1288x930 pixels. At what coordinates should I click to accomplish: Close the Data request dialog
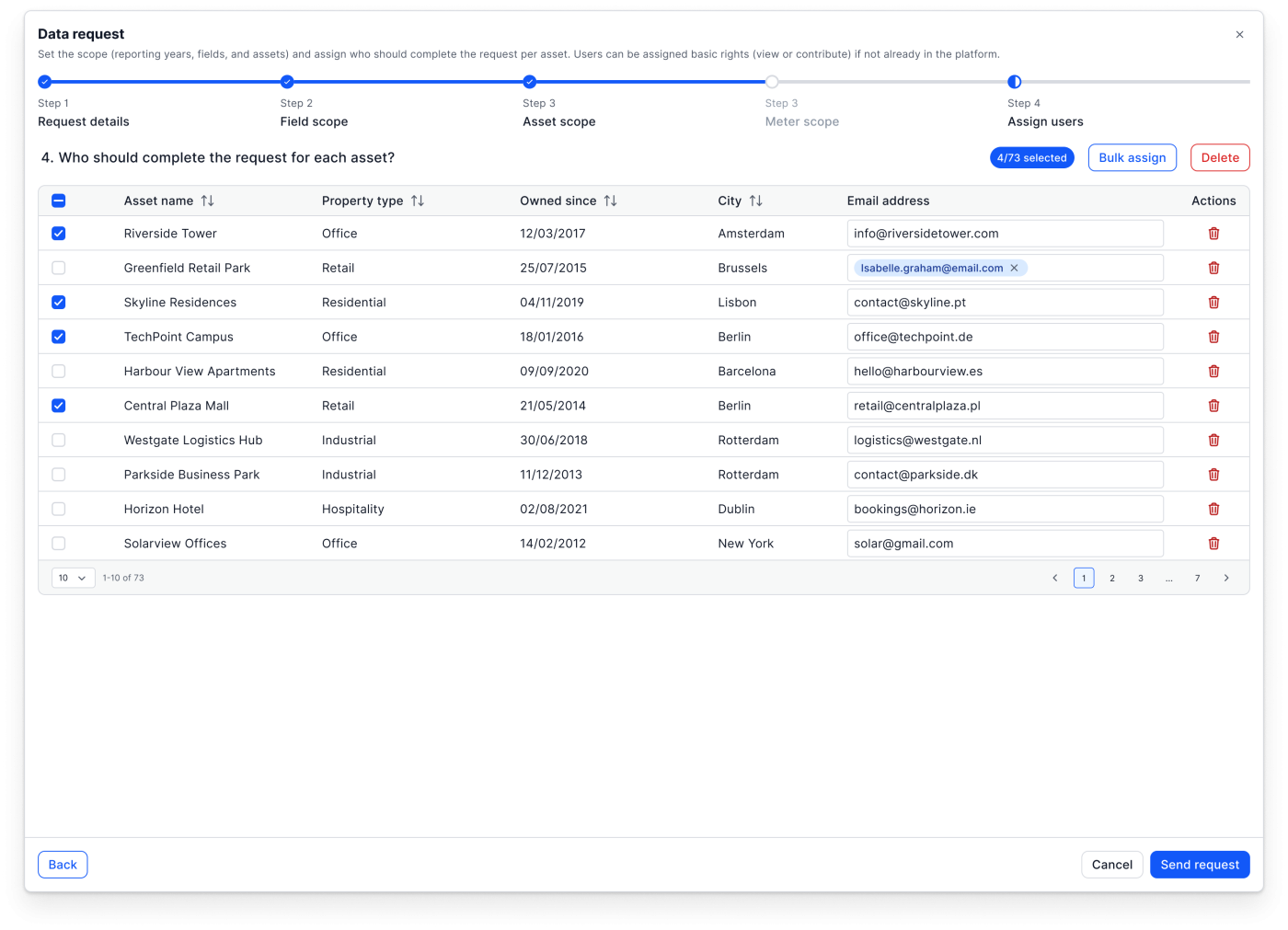pyautogui.click(x=1239, y=35)
